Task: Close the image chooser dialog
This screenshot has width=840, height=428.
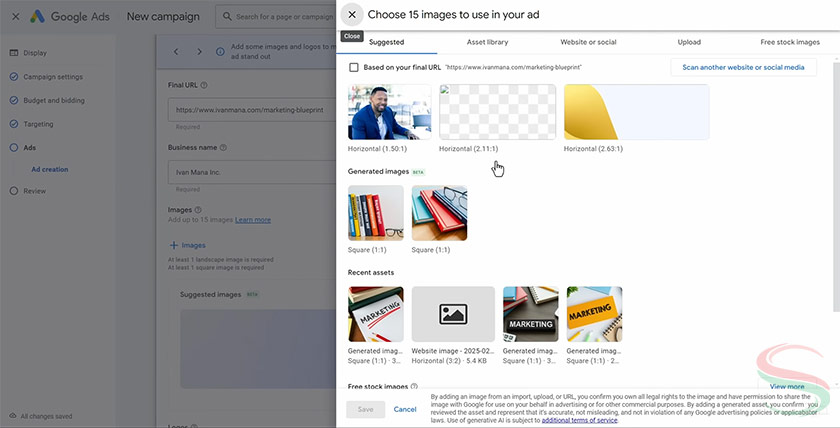Action: tap(352, 15)
